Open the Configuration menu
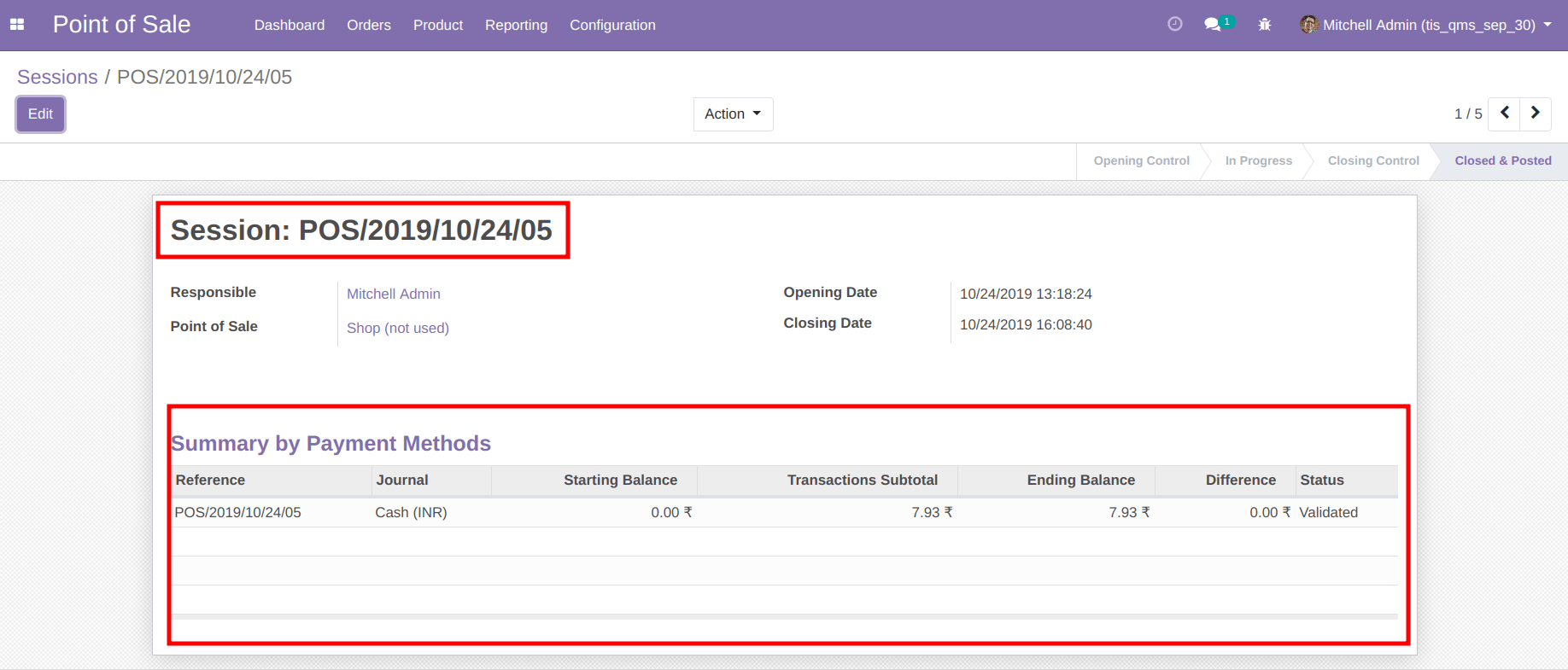Image resolution: width=1568 pixels, height=670 pixels. pos(612,25)
